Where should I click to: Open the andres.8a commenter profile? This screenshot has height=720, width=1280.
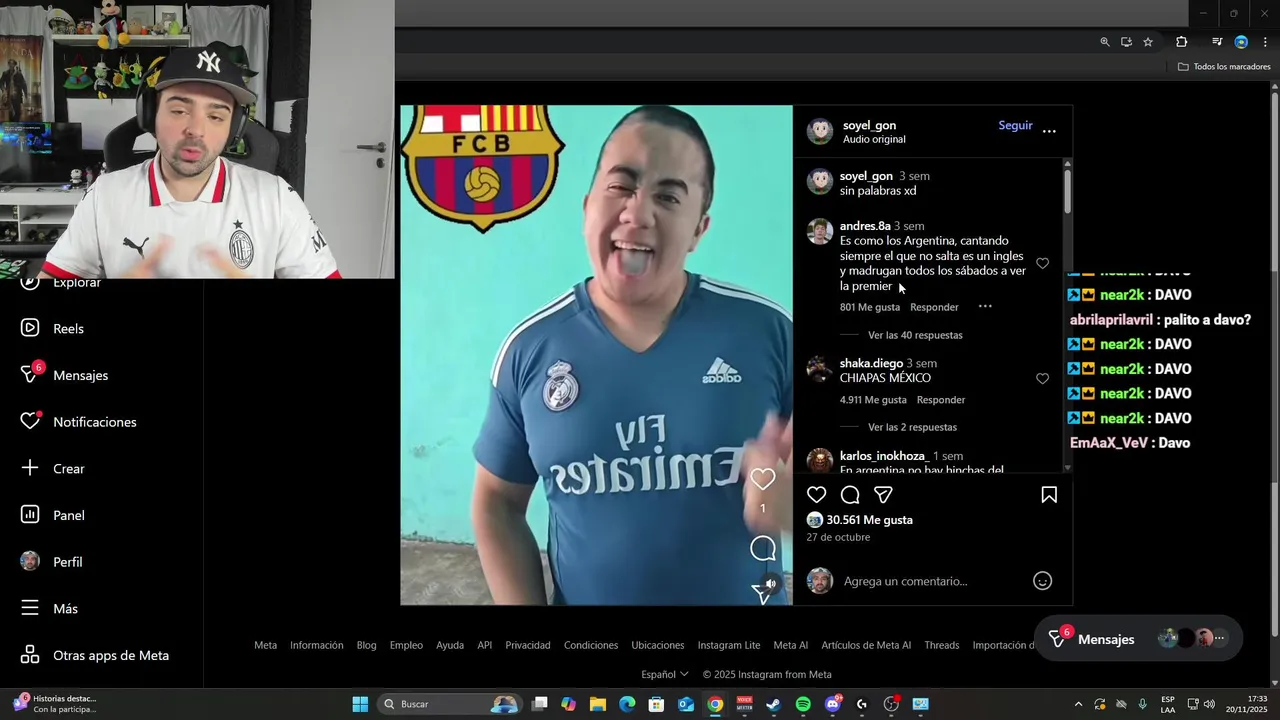coord(865,226)
